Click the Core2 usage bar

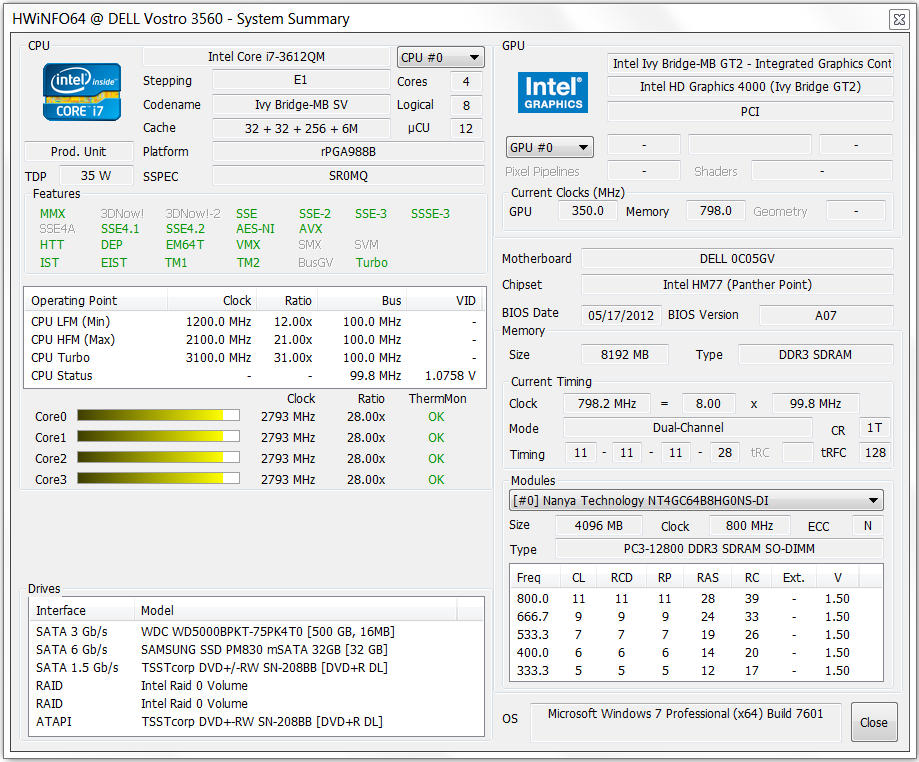tap(158, 458)
